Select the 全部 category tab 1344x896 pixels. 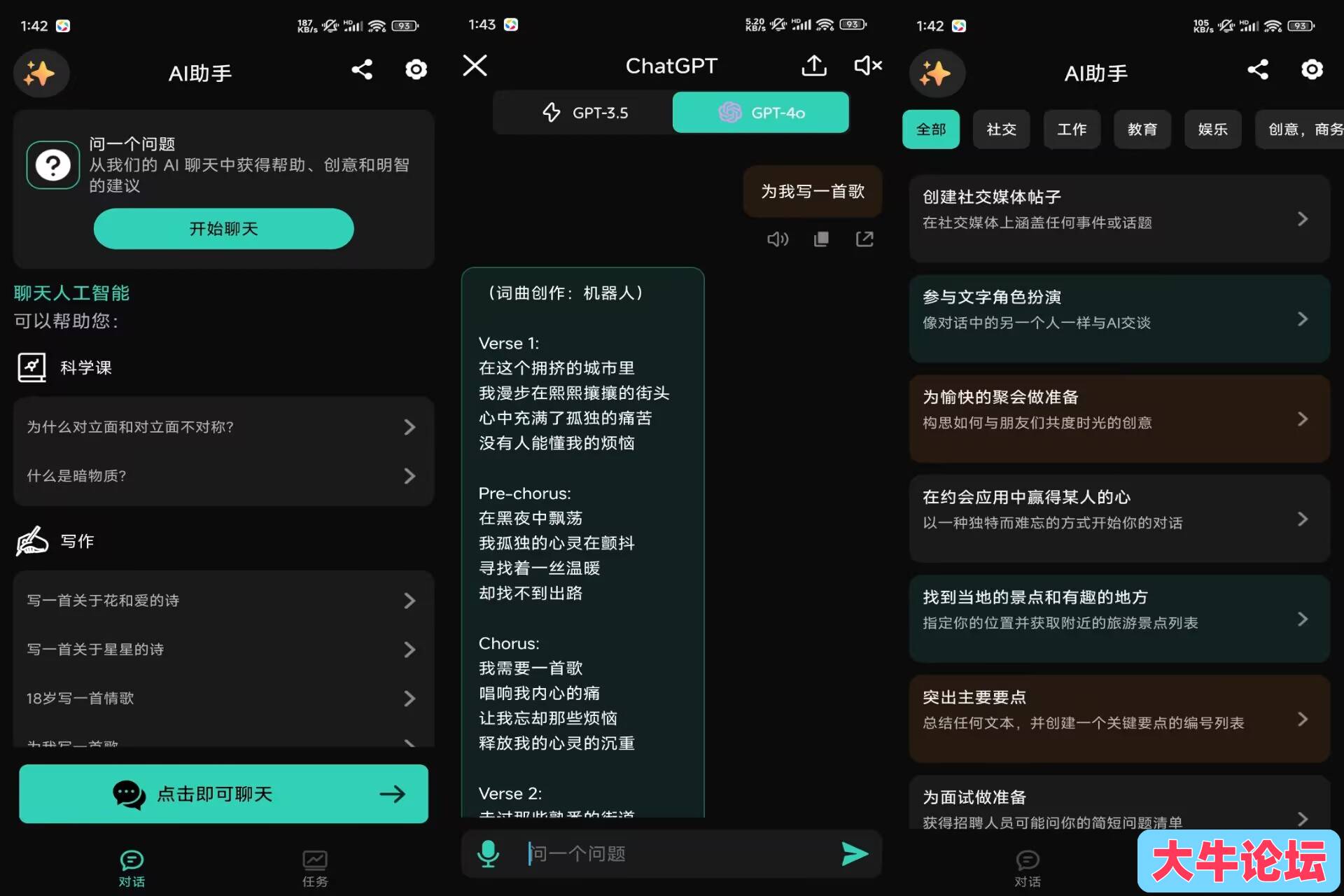tap(931, 129)
